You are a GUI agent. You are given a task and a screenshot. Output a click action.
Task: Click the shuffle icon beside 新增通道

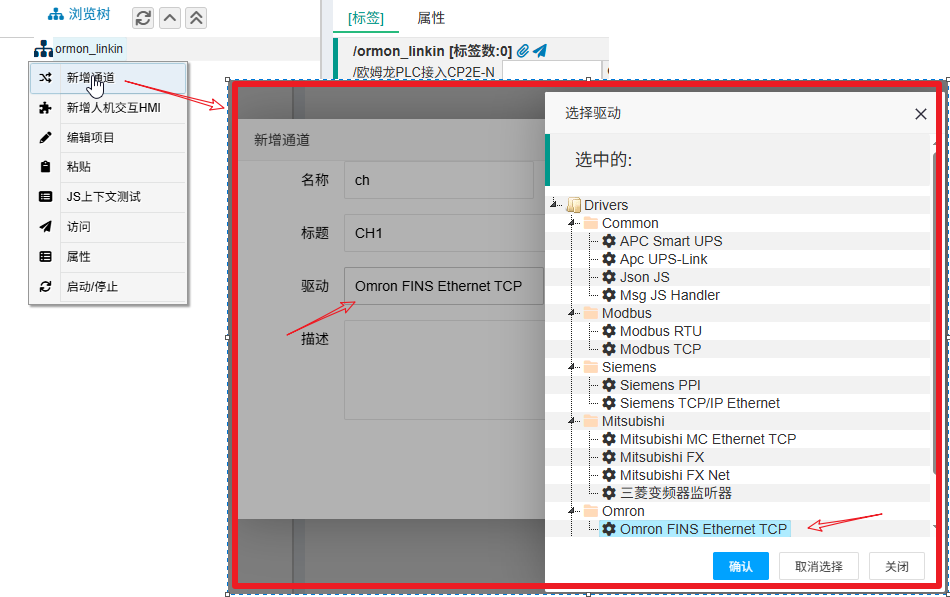(x=45, y=78)
